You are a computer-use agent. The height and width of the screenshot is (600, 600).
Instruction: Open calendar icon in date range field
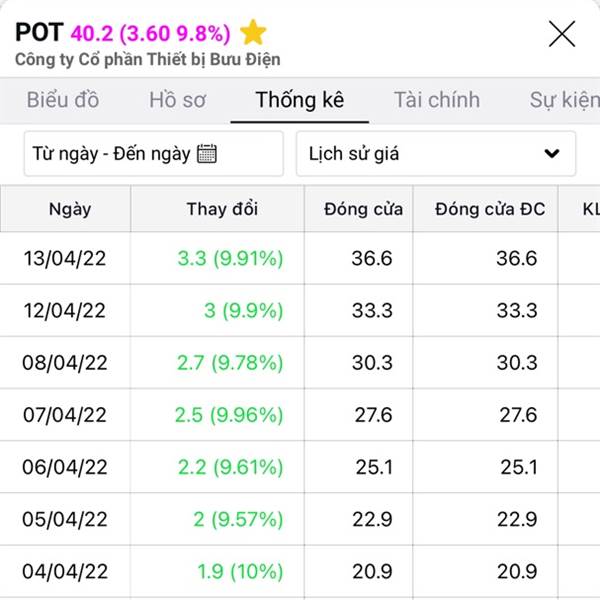[207, 154]
